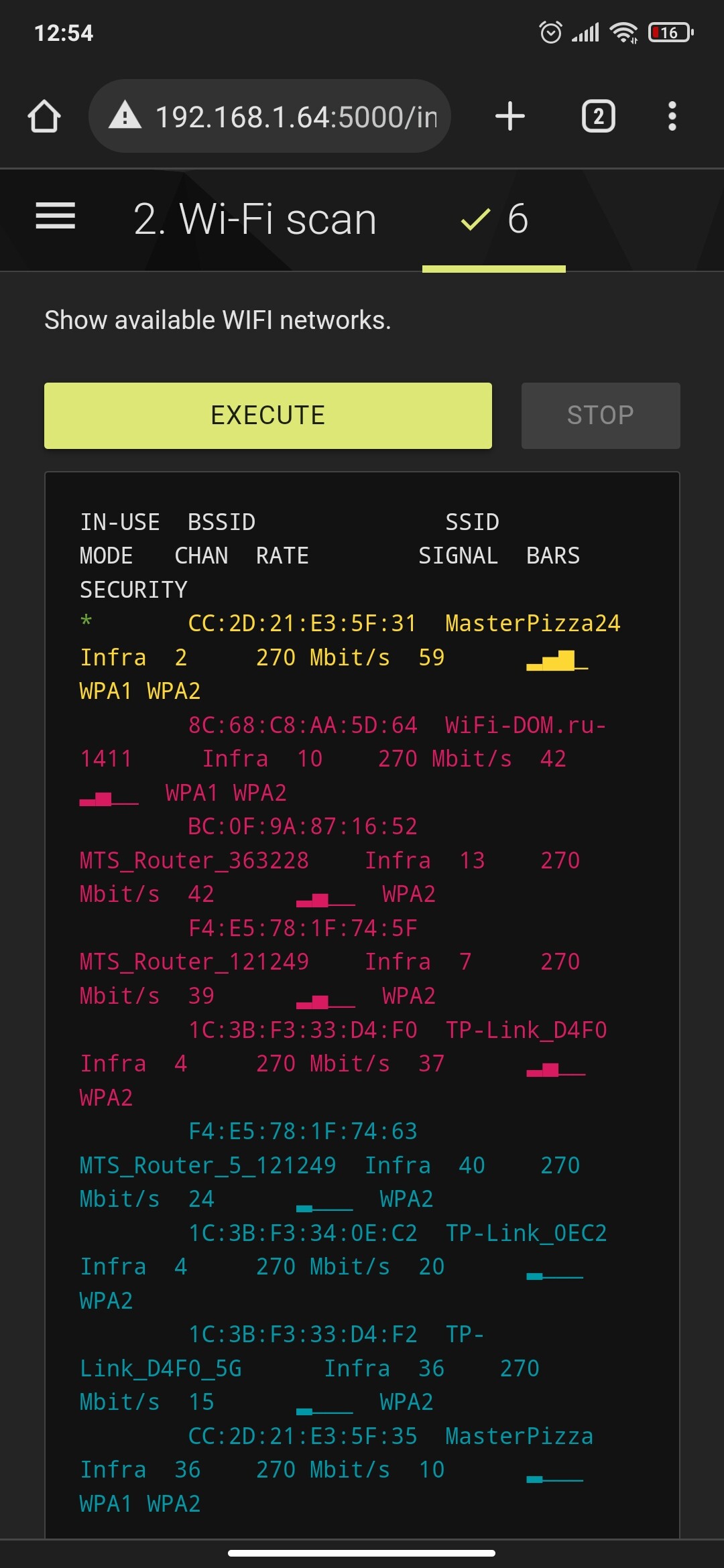Tap the yellow signal bars for MasterPizza24
The image size is (724, 1568).
pos(556,661)
